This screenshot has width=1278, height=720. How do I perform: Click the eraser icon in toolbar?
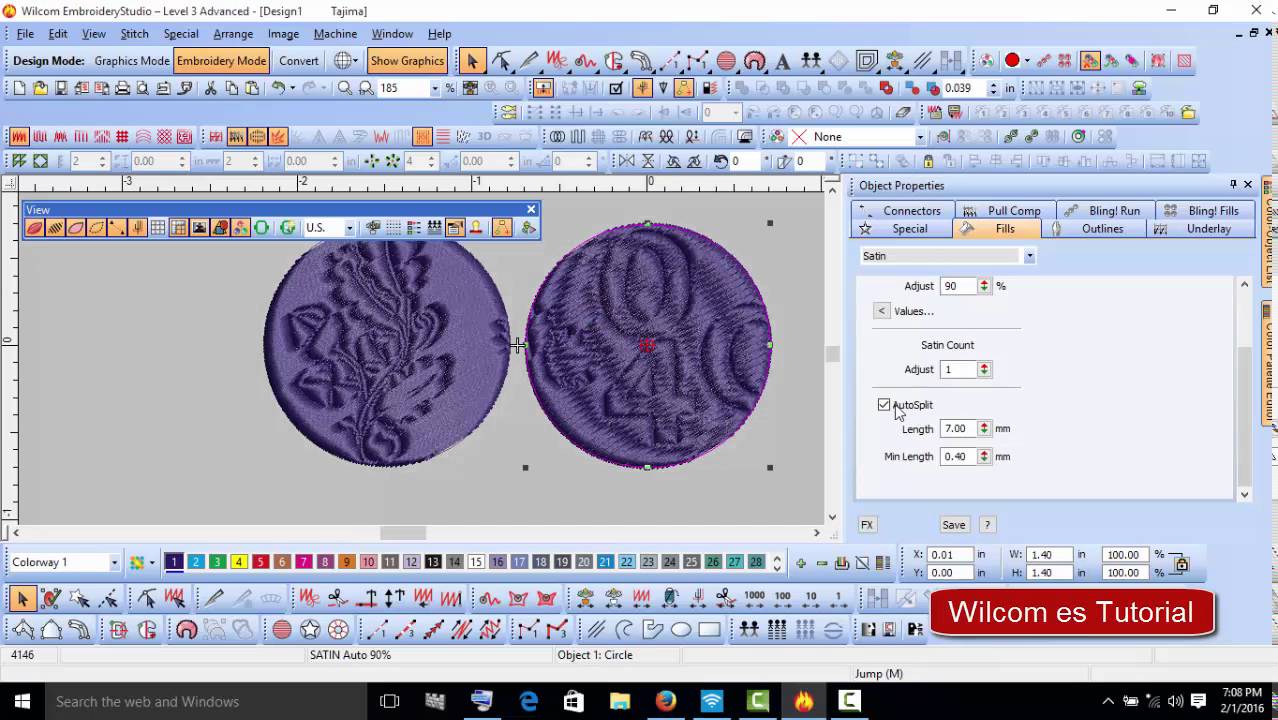pyautogui.click(x=904, y=113)
